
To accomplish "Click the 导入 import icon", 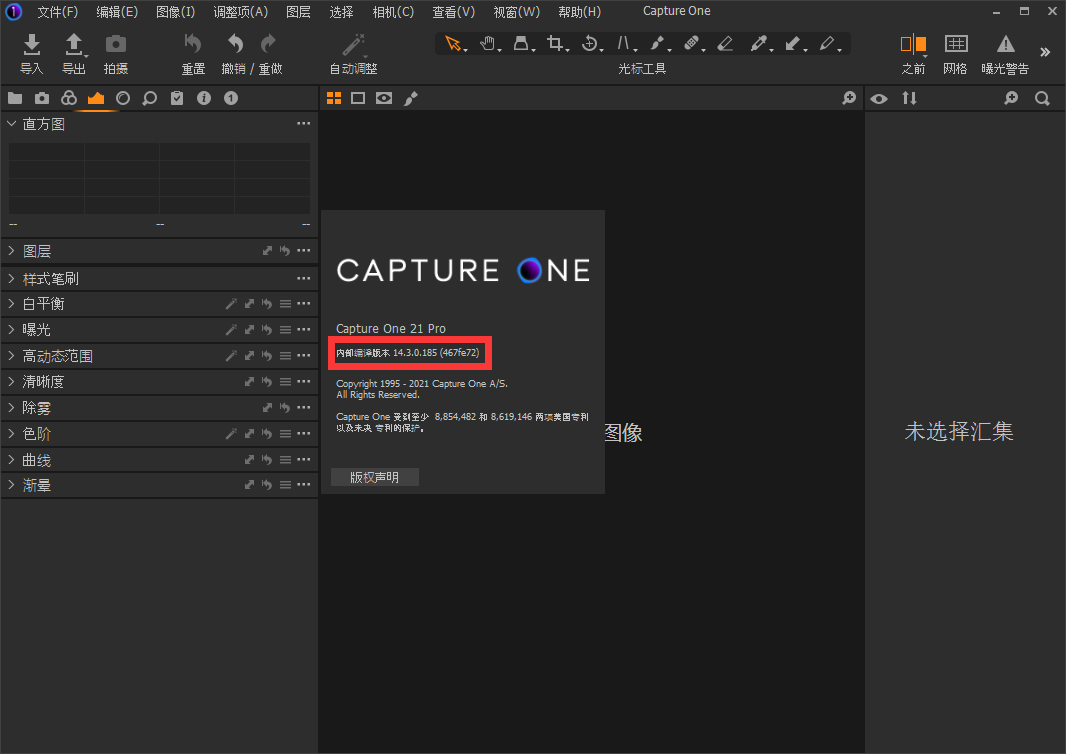I will [x=31, y=44].
